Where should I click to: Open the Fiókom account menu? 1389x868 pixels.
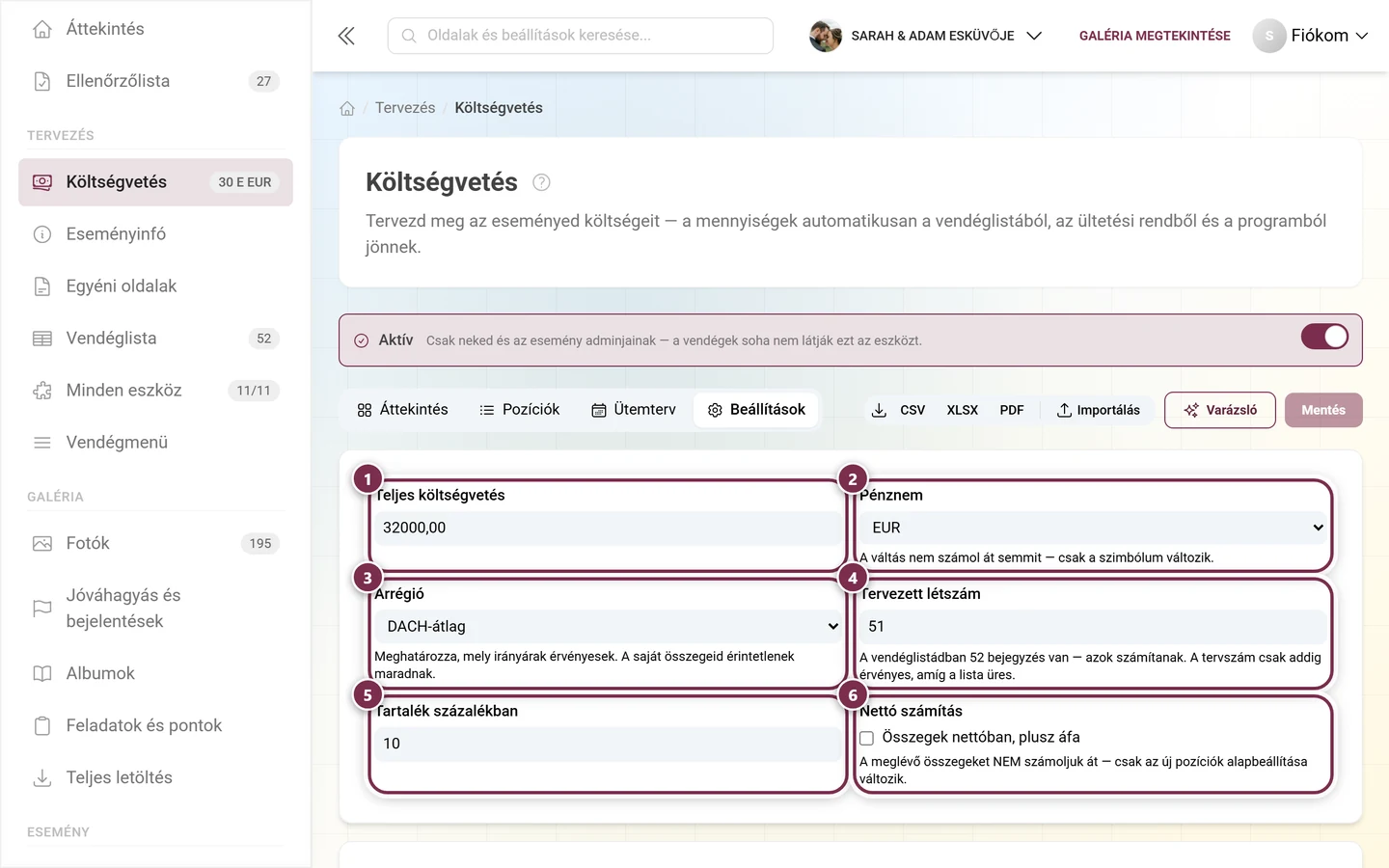pos(1311,36)
